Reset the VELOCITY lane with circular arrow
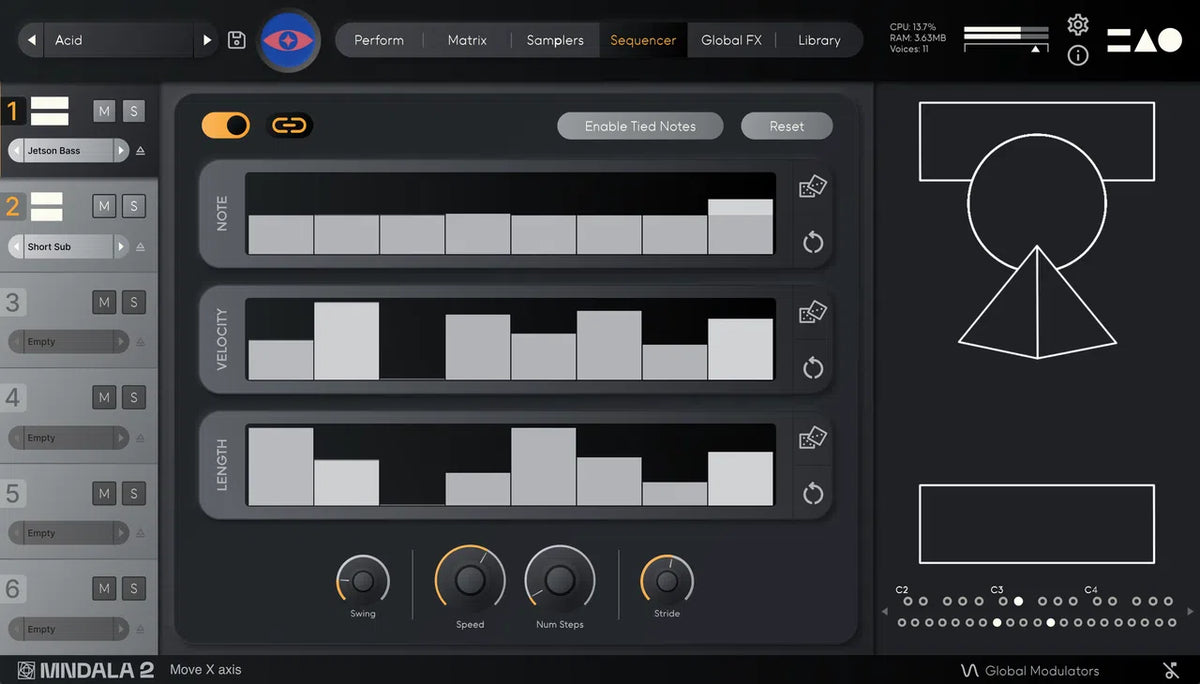1200x684 pixels. pyautogui.click(x=812, y=368)
